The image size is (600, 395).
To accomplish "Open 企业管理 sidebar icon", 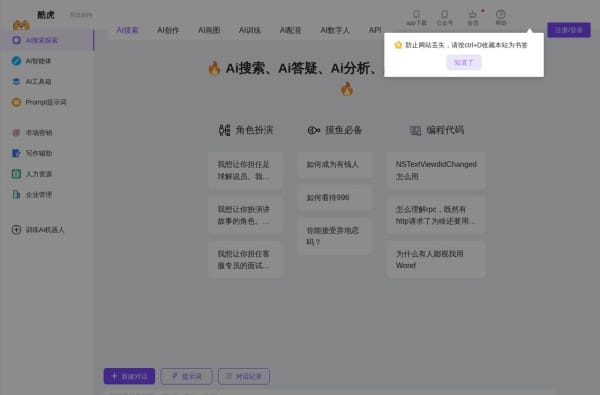I will coord(16,195).
